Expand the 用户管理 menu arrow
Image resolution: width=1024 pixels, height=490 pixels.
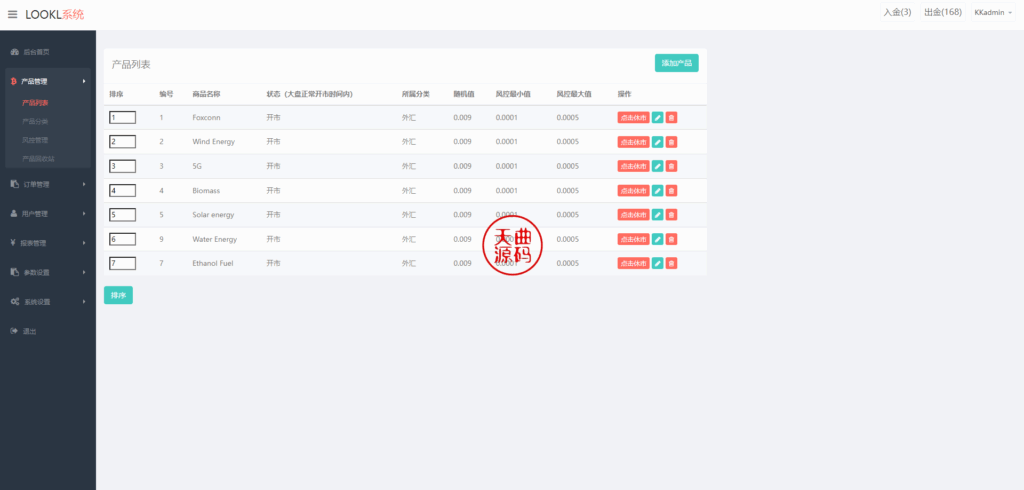tap(84, 214)
